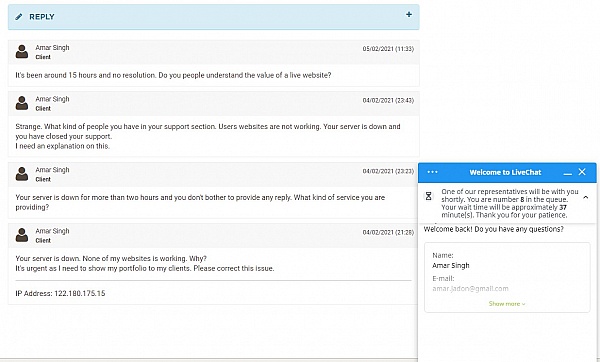Click avatar of the 23:43 message
Screen dimensions: 600x362
pyautogui.click(x=22, y=103)
